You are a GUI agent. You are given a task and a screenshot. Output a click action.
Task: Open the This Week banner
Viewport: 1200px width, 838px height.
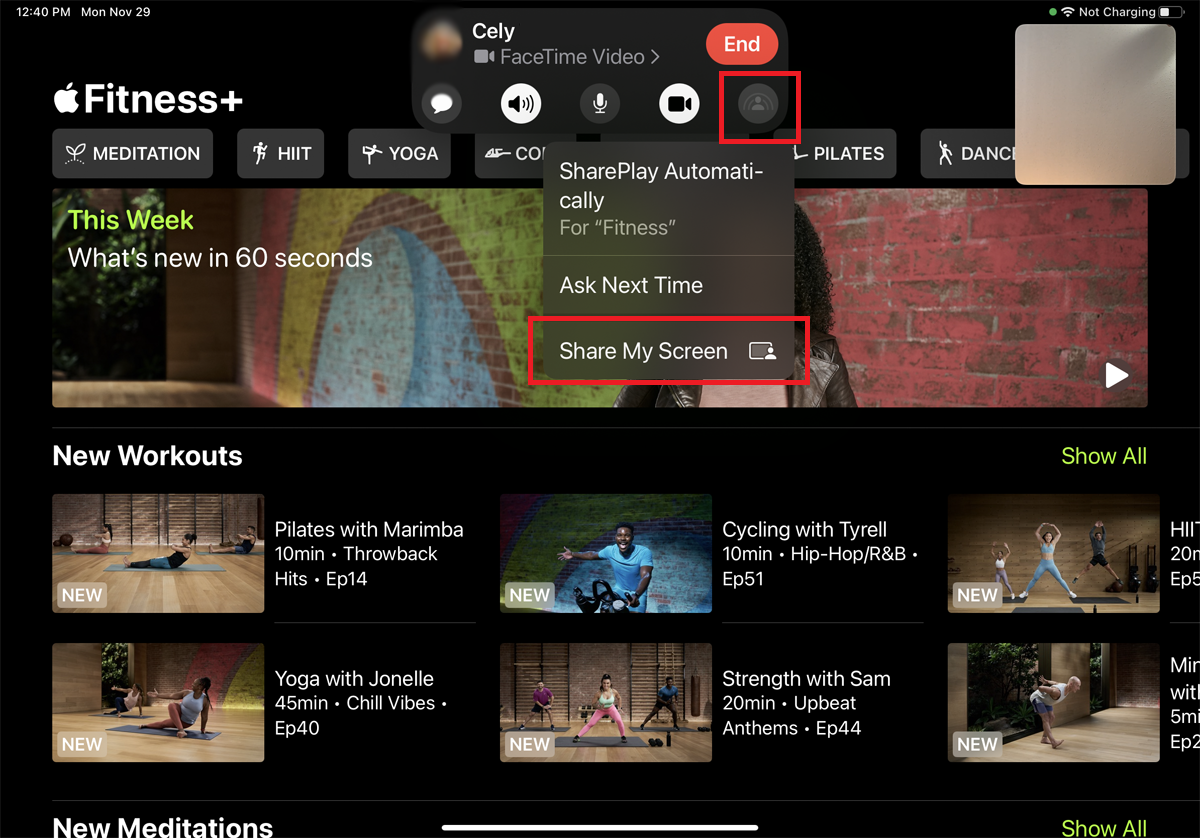point(600,298)
